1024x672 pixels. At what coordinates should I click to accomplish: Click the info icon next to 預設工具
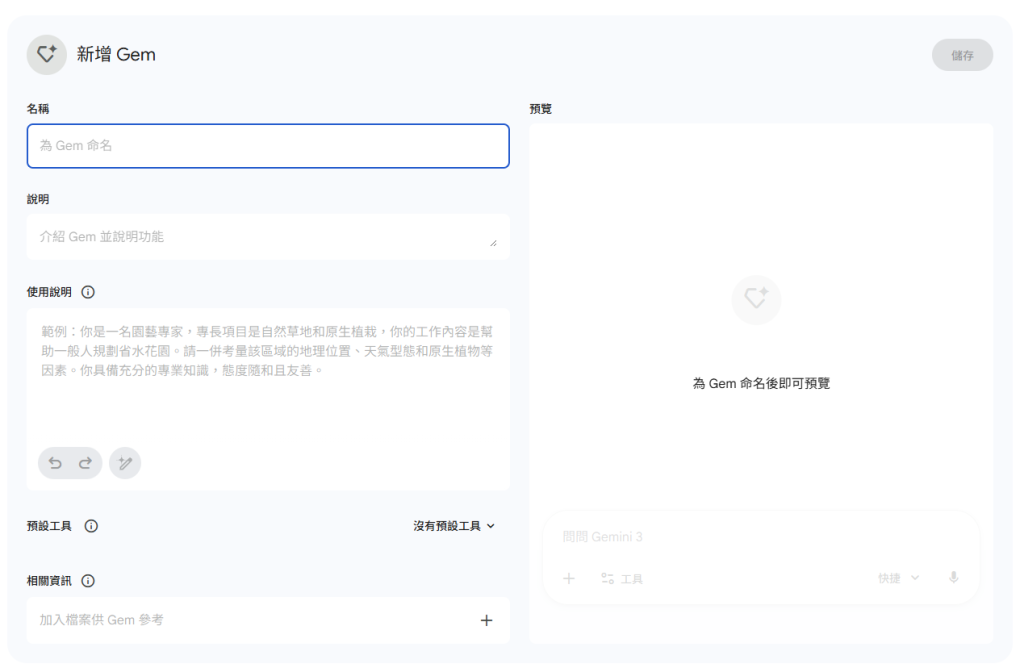click(x=91, y=526)
